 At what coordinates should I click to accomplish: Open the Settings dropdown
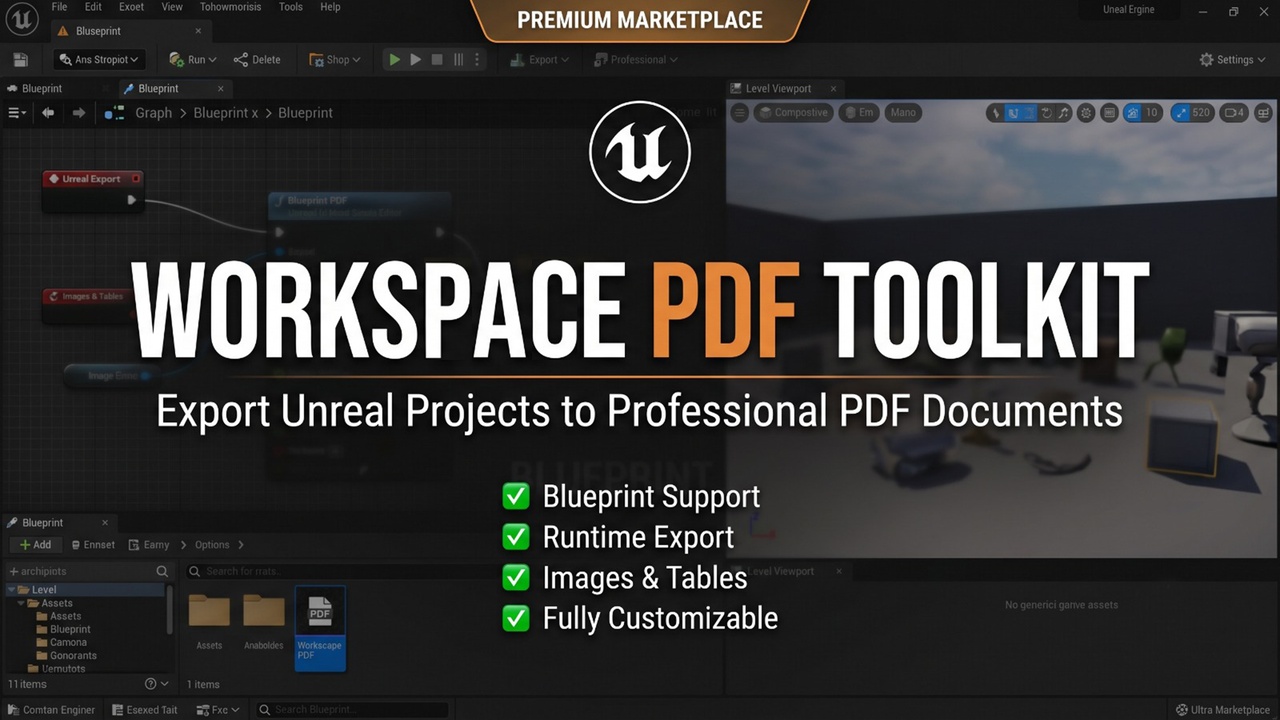click(1234, 60)
